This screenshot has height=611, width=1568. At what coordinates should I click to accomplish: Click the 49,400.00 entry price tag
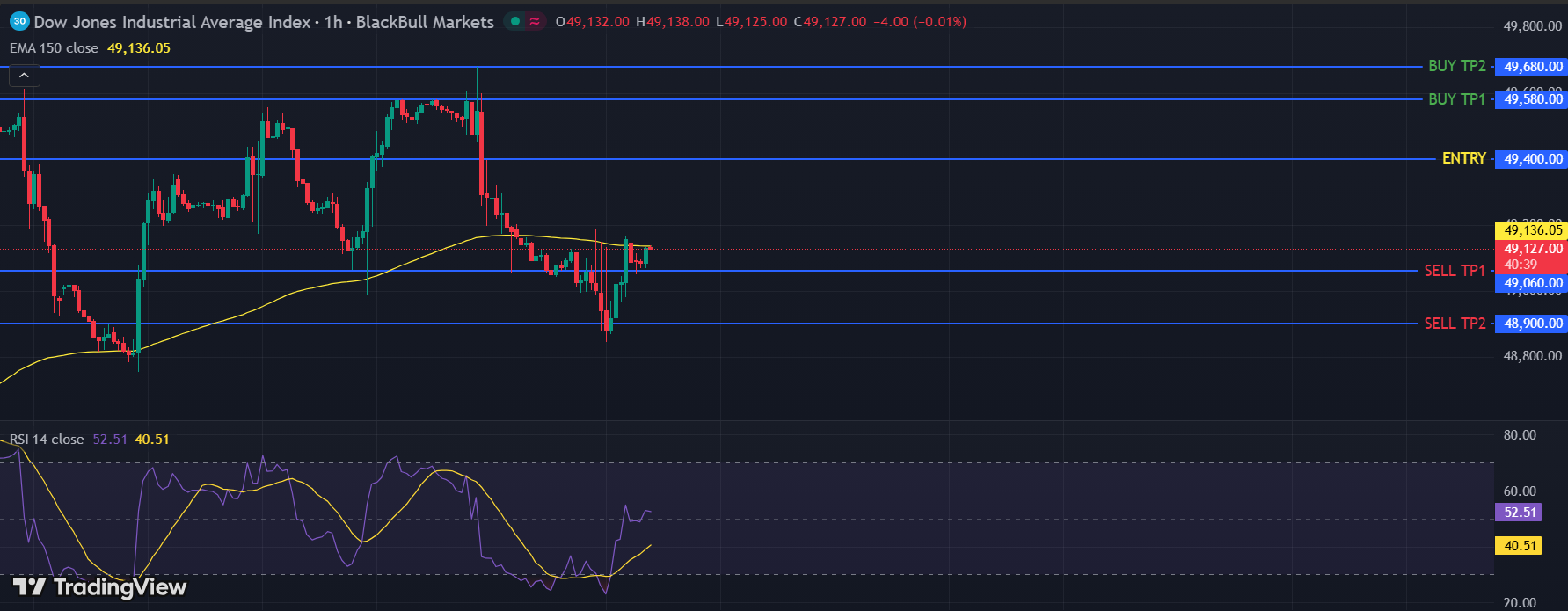[x=1532, y=159]
